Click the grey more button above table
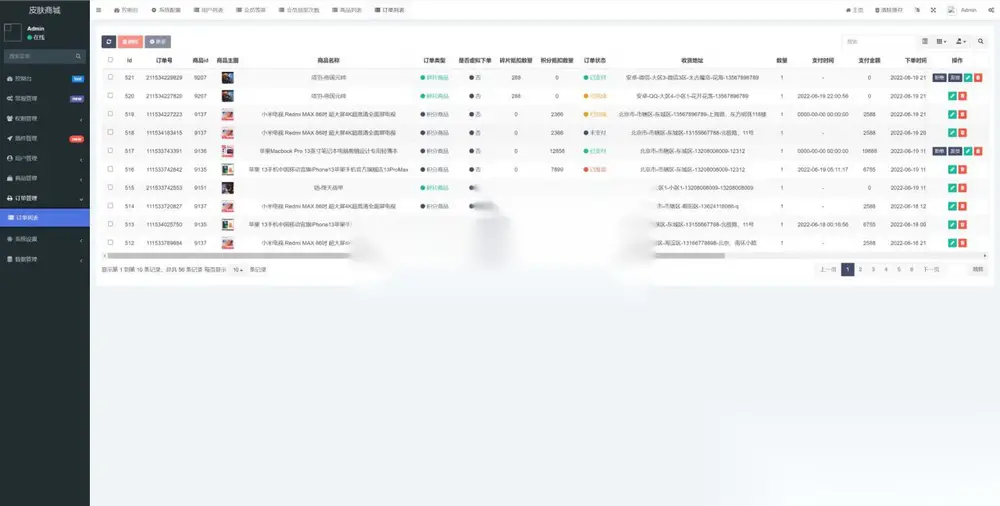The width and height of the screenshot is (1000, 506). 158,41
